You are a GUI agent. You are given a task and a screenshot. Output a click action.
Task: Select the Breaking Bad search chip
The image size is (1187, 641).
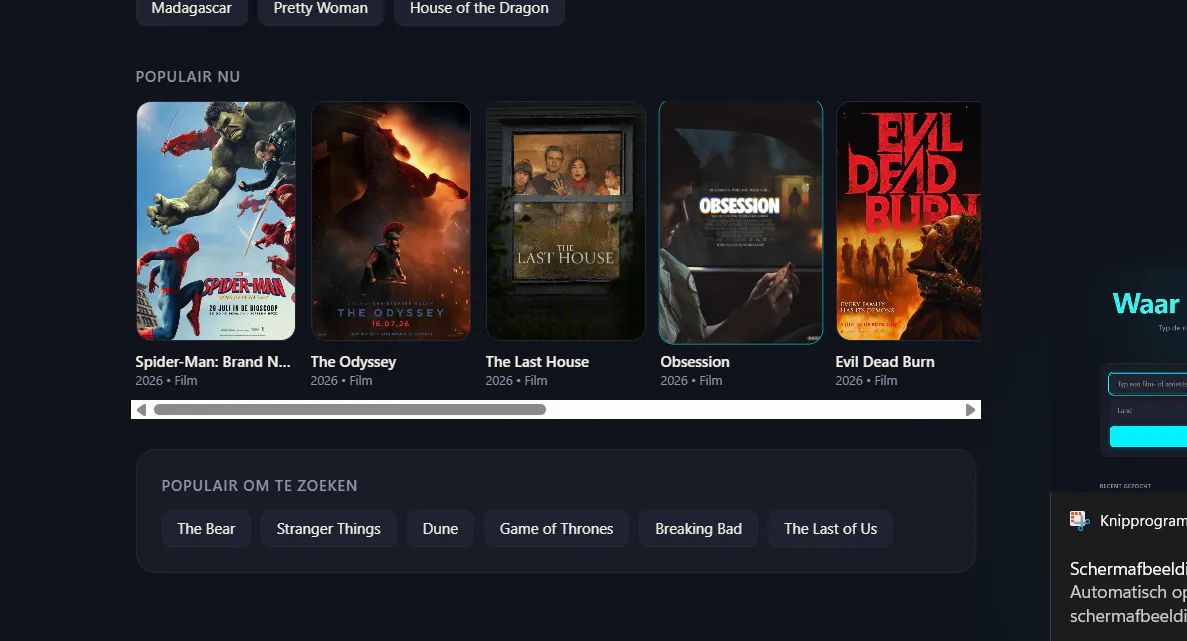click(x=698, y=528)
